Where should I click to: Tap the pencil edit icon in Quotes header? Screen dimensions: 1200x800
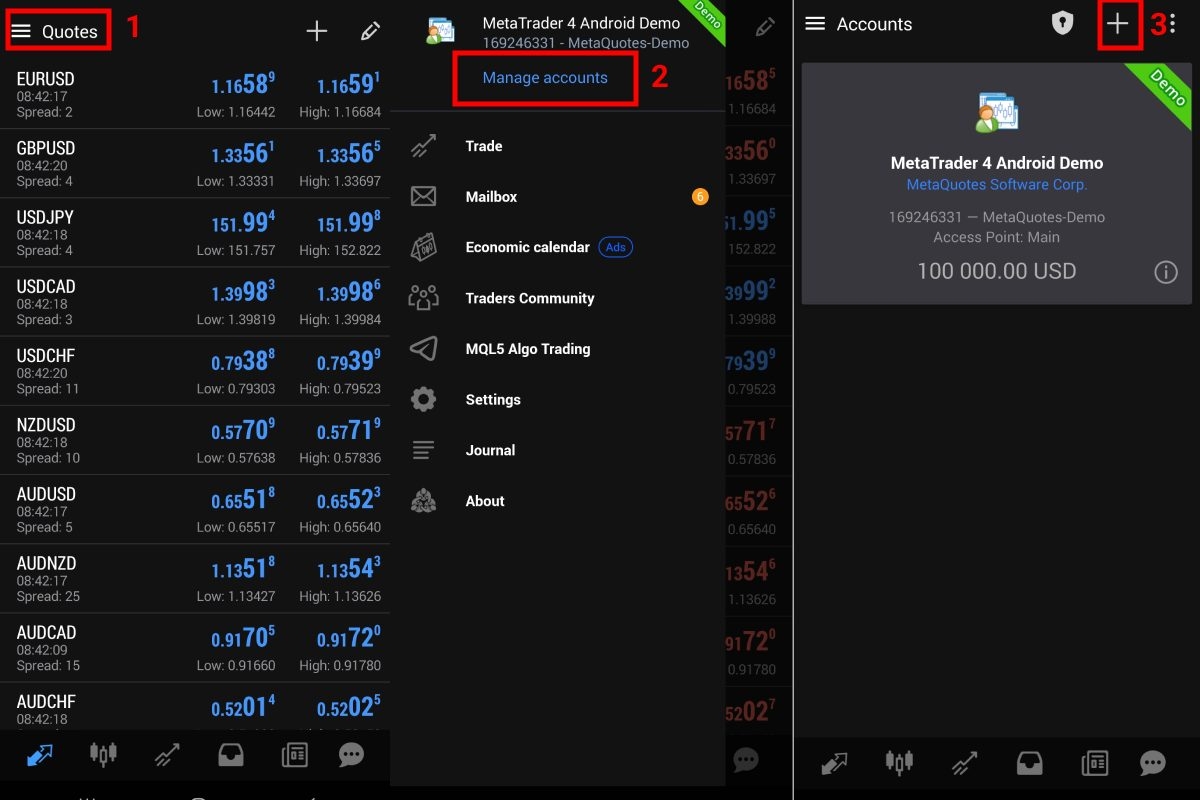coord(370,32)
